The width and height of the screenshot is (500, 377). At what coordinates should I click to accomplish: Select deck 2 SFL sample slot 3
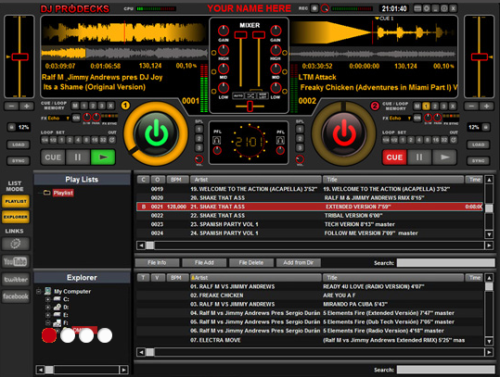pyautogui.click(x=300, y=148)
